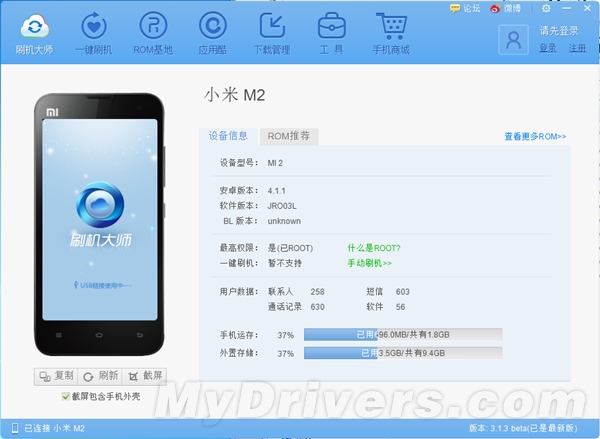The image size is (600, 439).
Task: Click Android version value 4.1.1
Action: 276,191
